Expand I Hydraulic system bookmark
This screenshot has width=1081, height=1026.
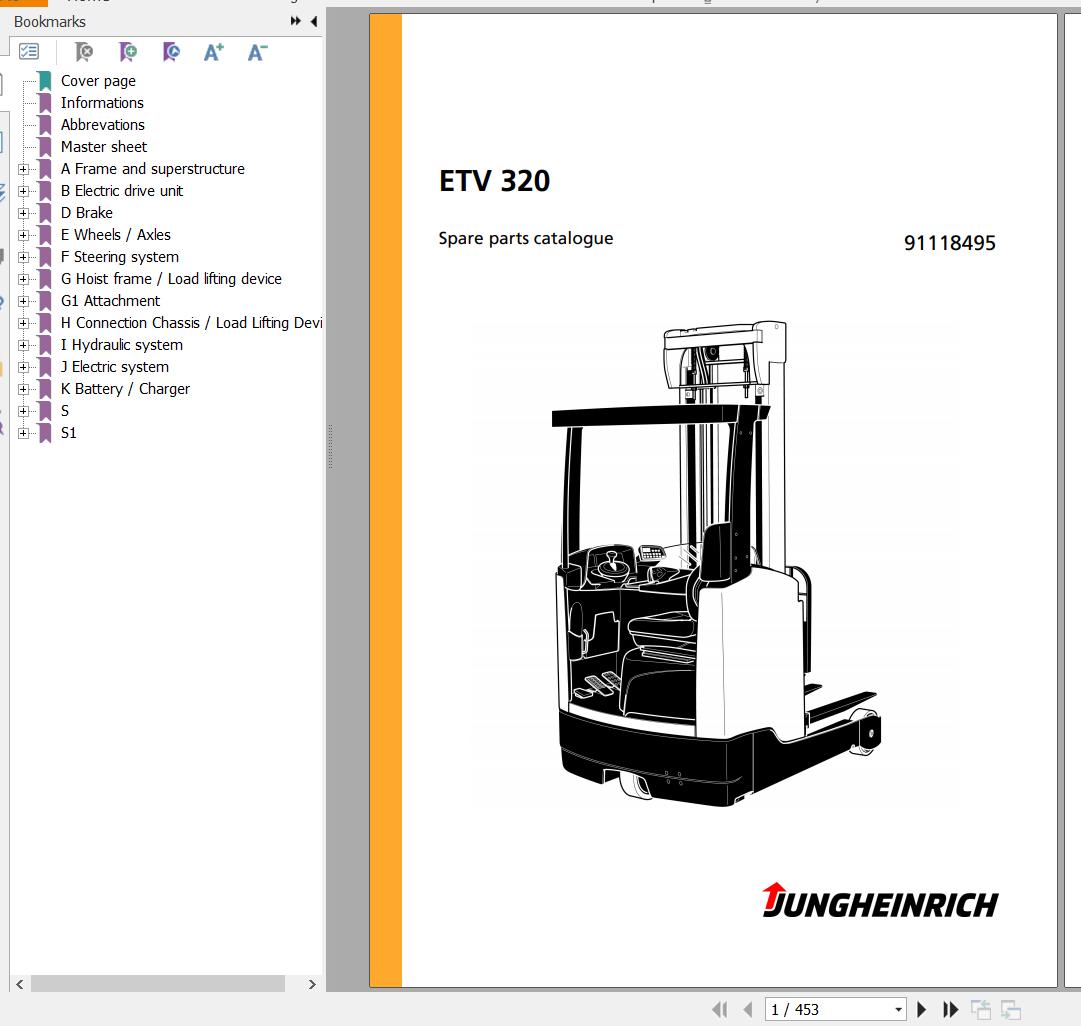[23, 345]
